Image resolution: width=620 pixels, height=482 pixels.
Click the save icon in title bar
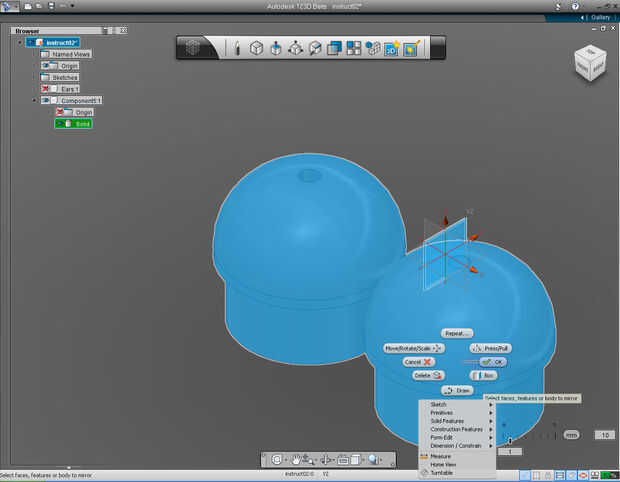coord(51,6)
